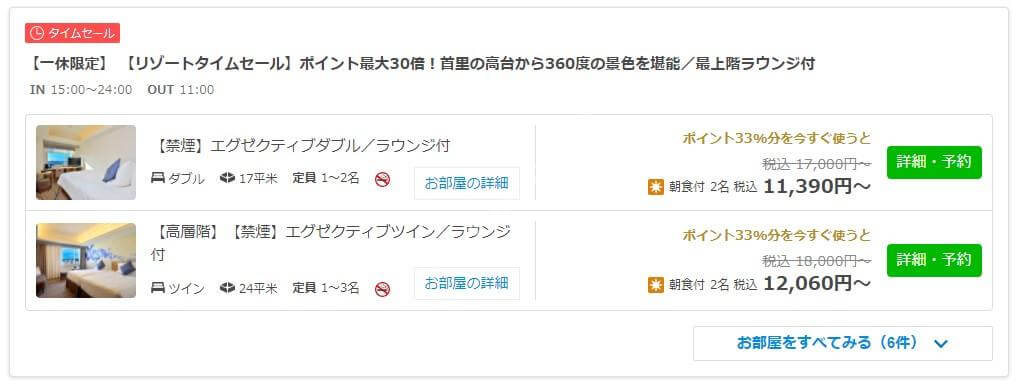The height and width of the screenshot is (386, 1019).
Task: Click the breakfast icon beside 11,390円 price
Action: pos(656,187)
